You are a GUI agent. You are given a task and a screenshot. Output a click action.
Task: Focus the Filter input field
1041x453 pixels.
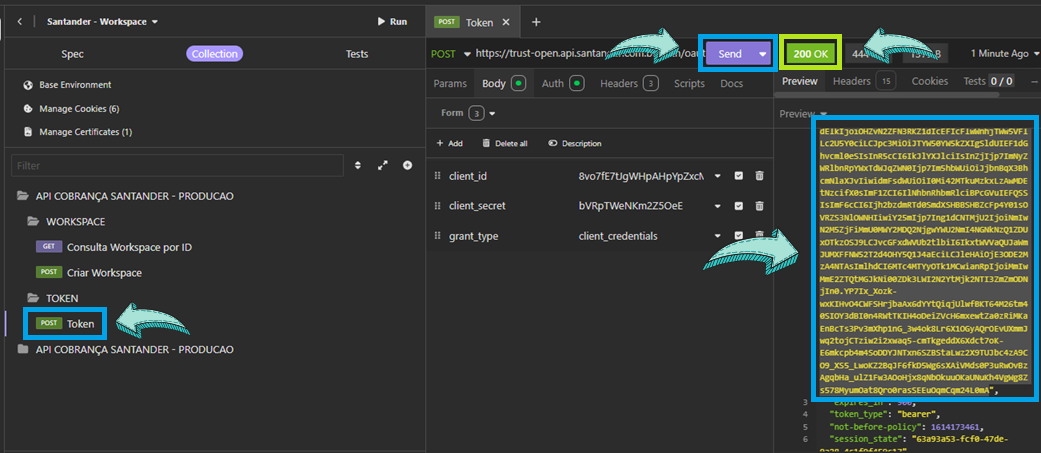coord(177,165)
